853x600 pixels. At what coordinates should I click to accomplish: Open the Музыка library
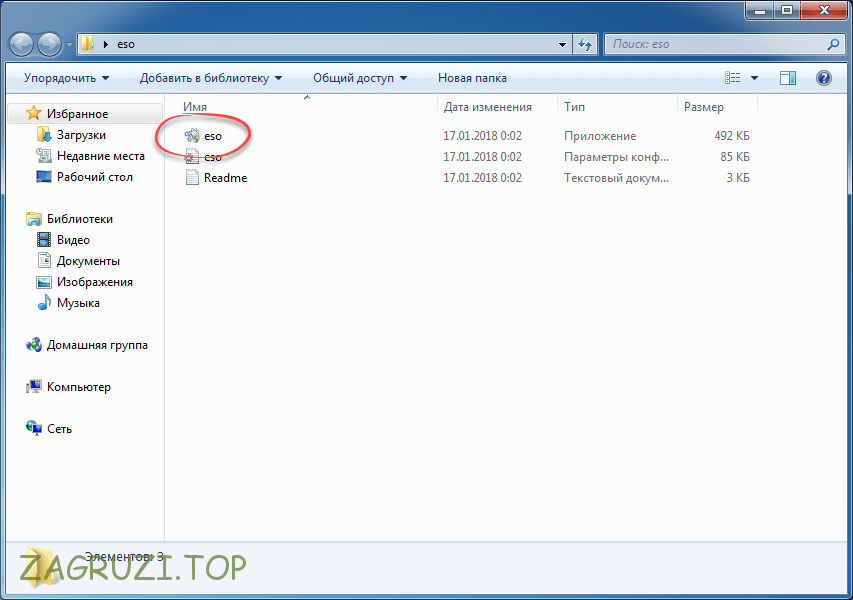tap(78, 303)
